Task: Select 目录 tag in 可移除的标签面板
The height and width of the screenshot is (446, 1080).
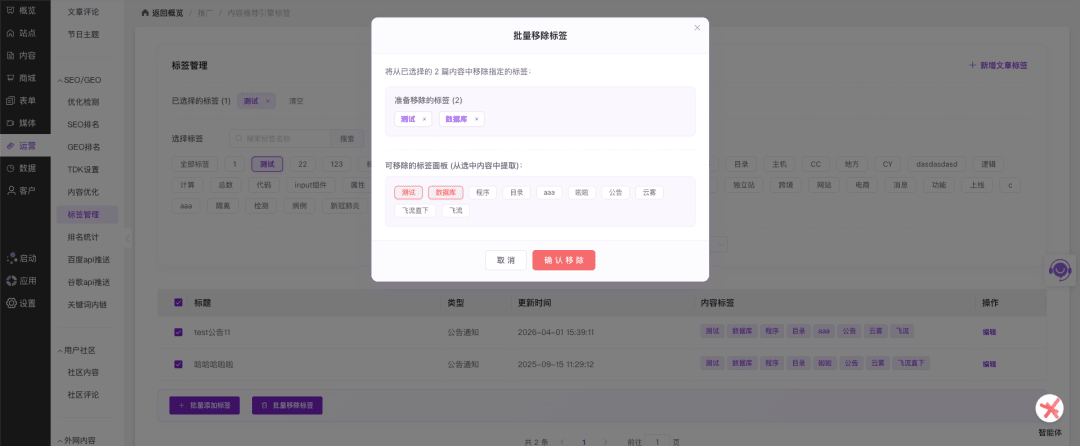Action: (x=517, y=193)
